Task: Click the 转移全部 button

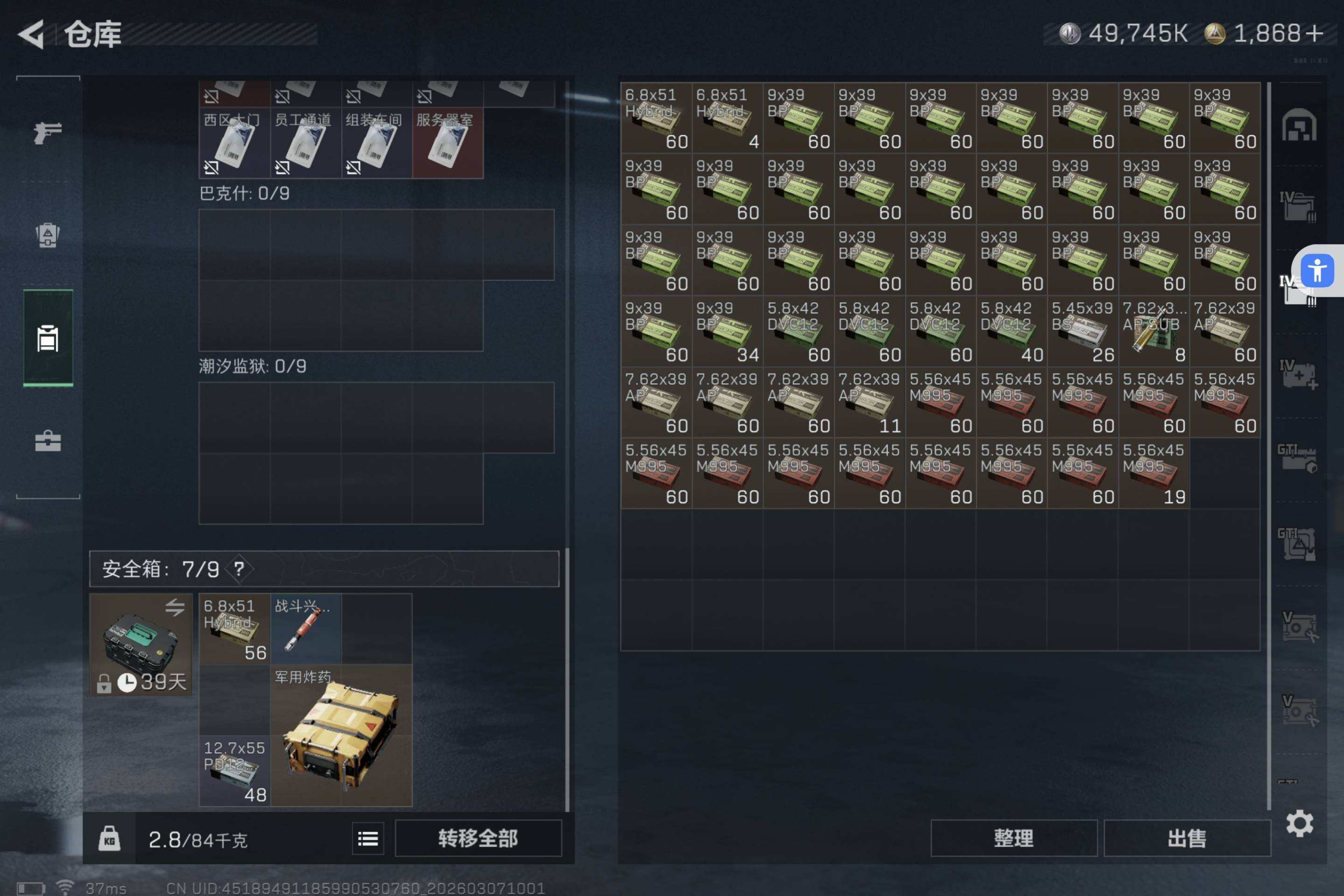Action: [x=478, y=838]
